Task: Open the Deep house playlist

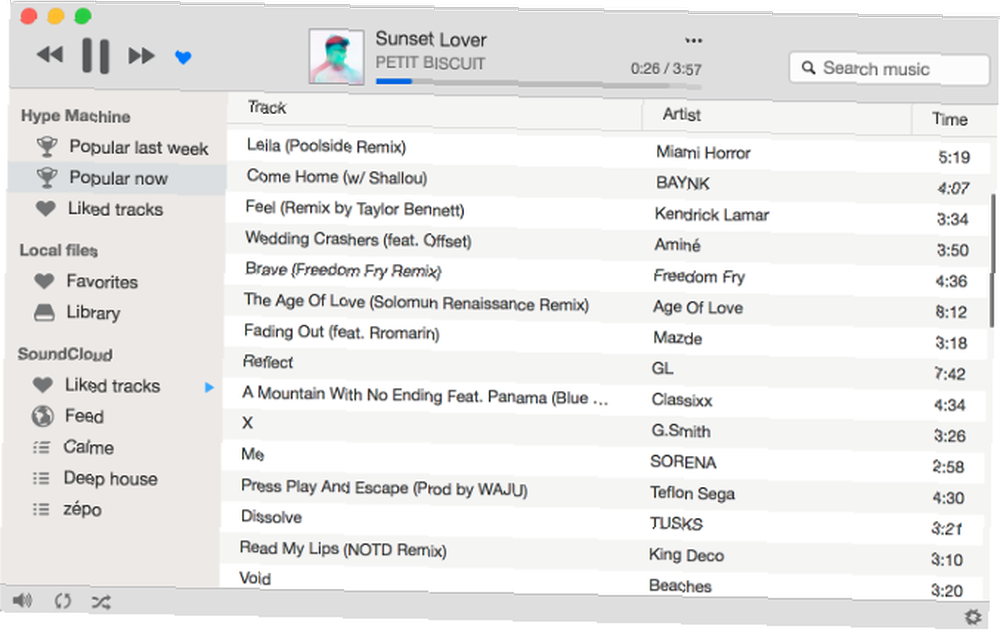Action: point(110,478)
